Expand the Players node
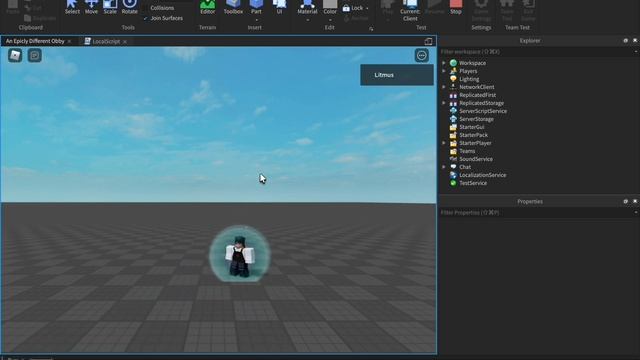Viewport: 640px width, 360px height. (444, 71)
